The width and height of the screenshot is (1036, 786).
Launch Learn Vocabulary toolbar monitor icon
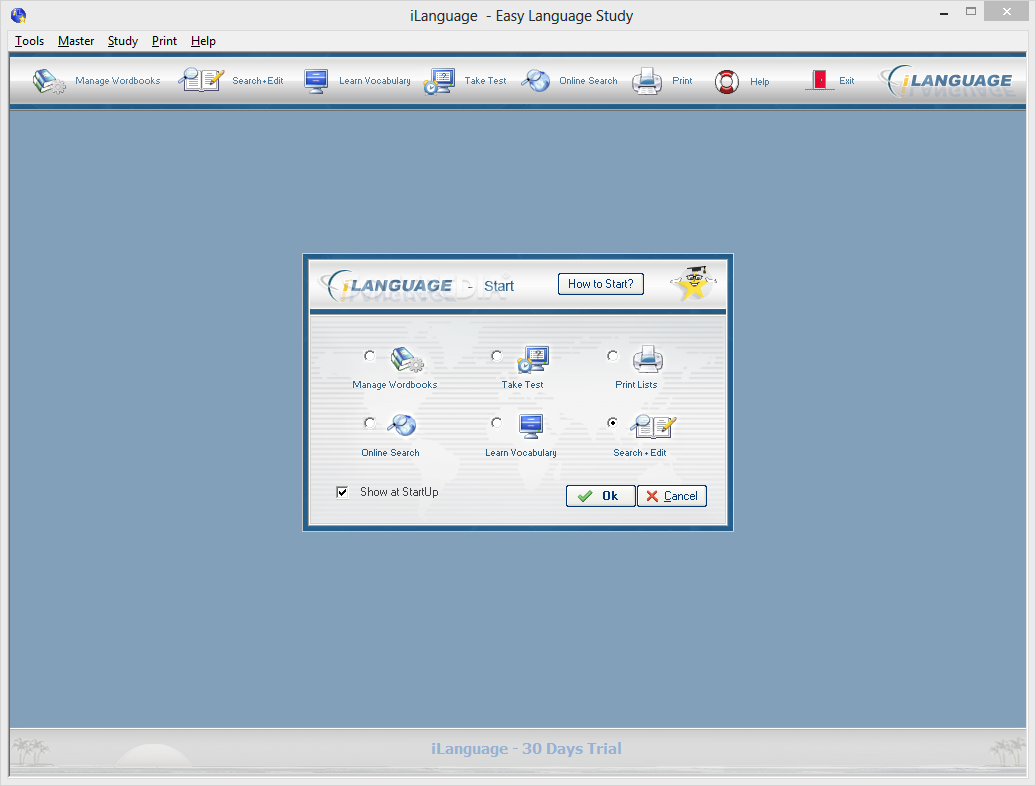316,81
